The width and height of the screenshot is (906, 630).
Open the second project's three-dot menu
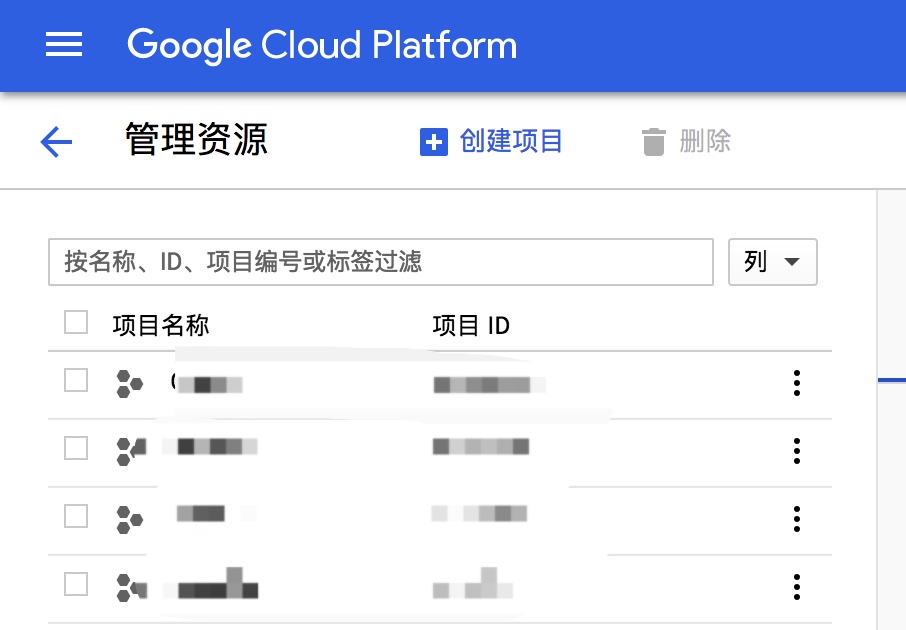click(x=797, y=451)
